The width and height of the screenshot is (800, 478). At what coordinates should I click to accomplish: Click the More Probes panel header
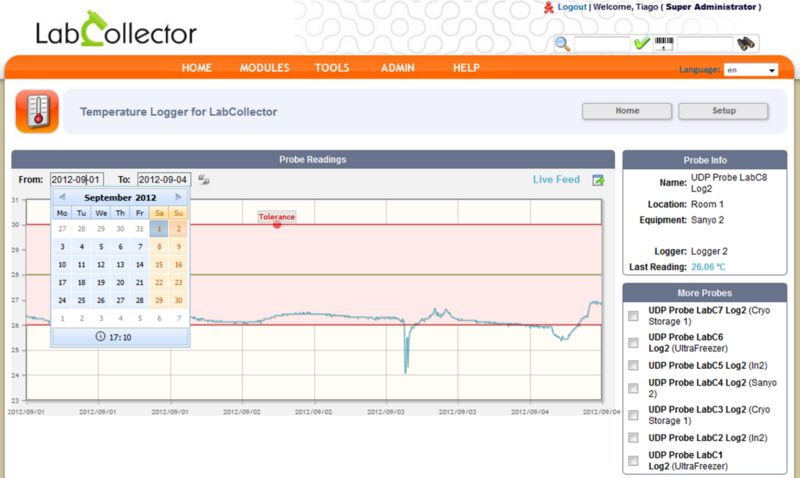coord(705,293)
